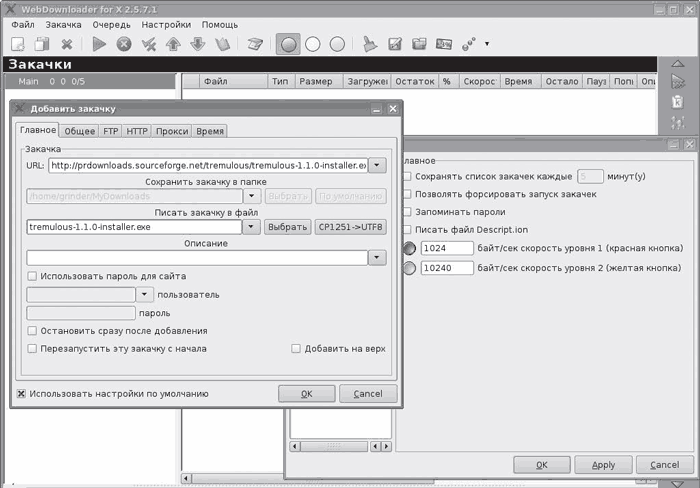Move download up with the up arrow icon
Screen dimensions: 700x488
[173, 44]
